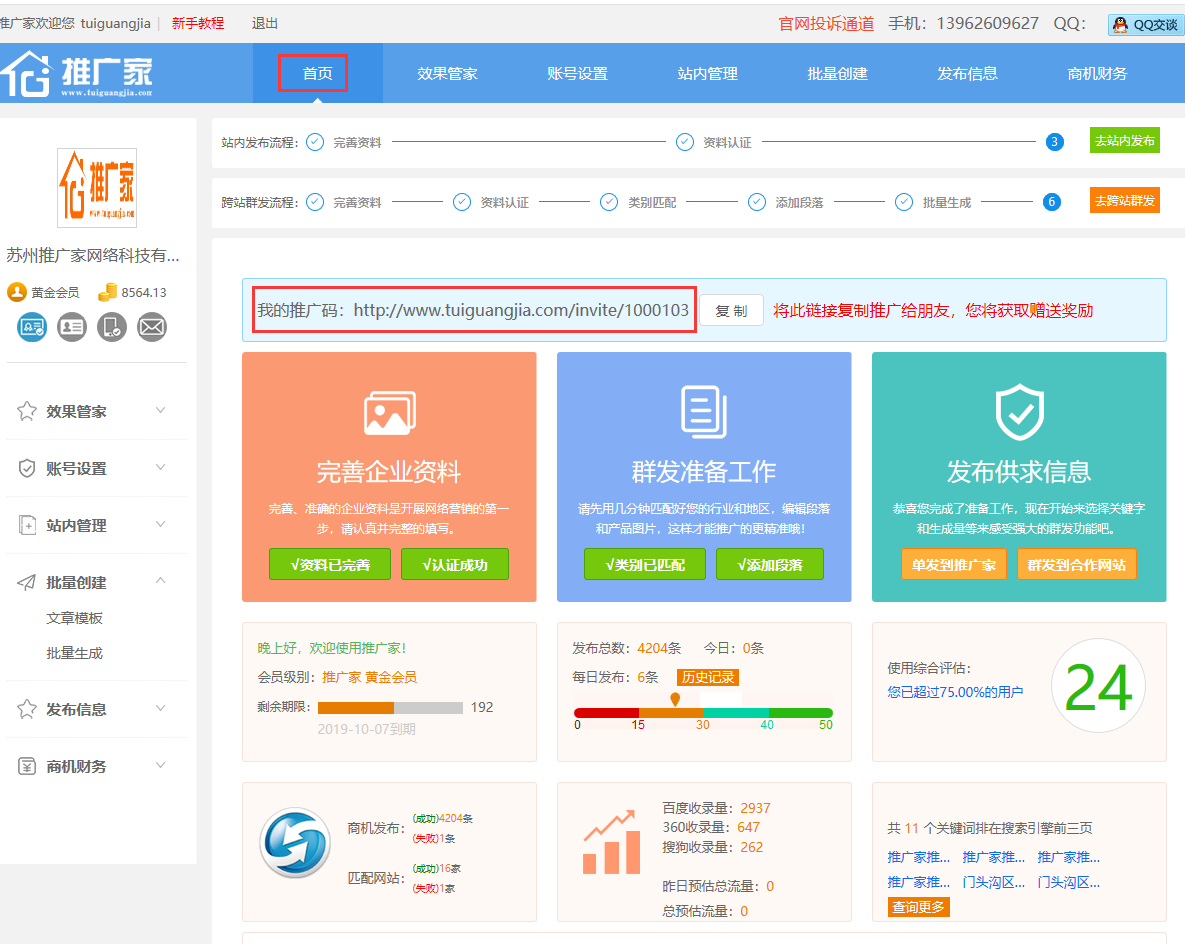Click star icon beside 效果管家 in sidebar
The width and height of the screenshot is (1185, 944).
[26, 411]
